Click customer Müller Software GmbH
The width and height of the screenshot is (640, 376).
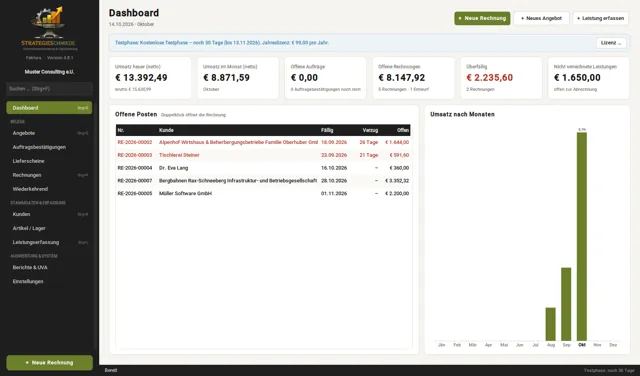[x=185, y=194]
